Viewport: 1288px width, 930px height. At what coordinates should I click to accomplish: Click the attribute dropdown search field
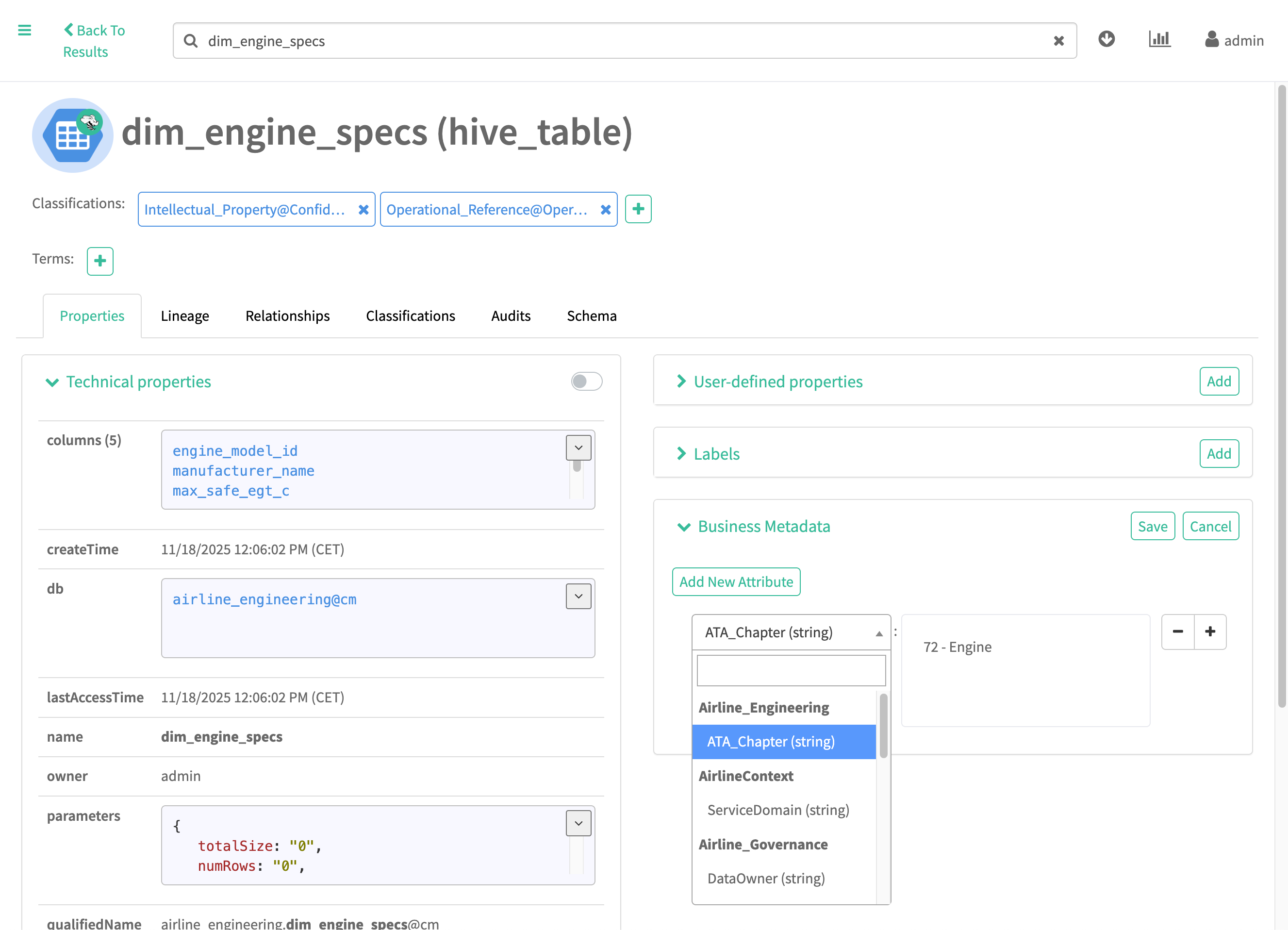pos(791,670)
